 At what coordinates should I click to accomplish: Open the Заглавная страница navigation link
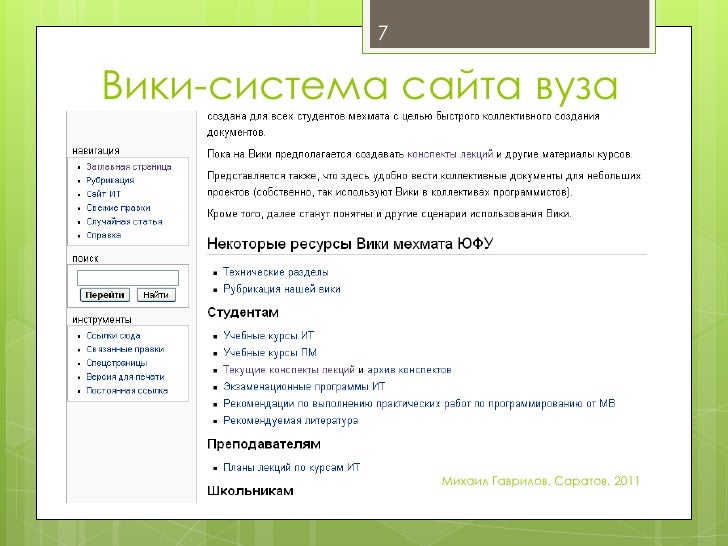click(129, 167)
